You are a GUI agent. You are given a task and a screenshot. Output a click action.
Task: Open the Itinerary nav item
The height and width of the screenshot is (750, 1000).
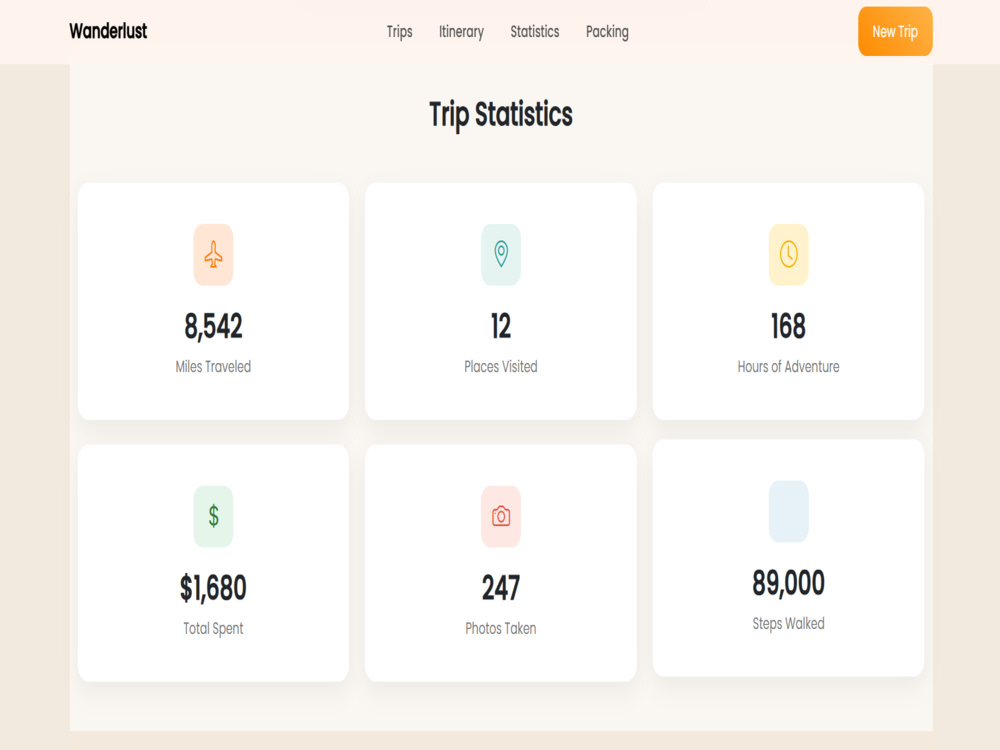coord(461,32)
